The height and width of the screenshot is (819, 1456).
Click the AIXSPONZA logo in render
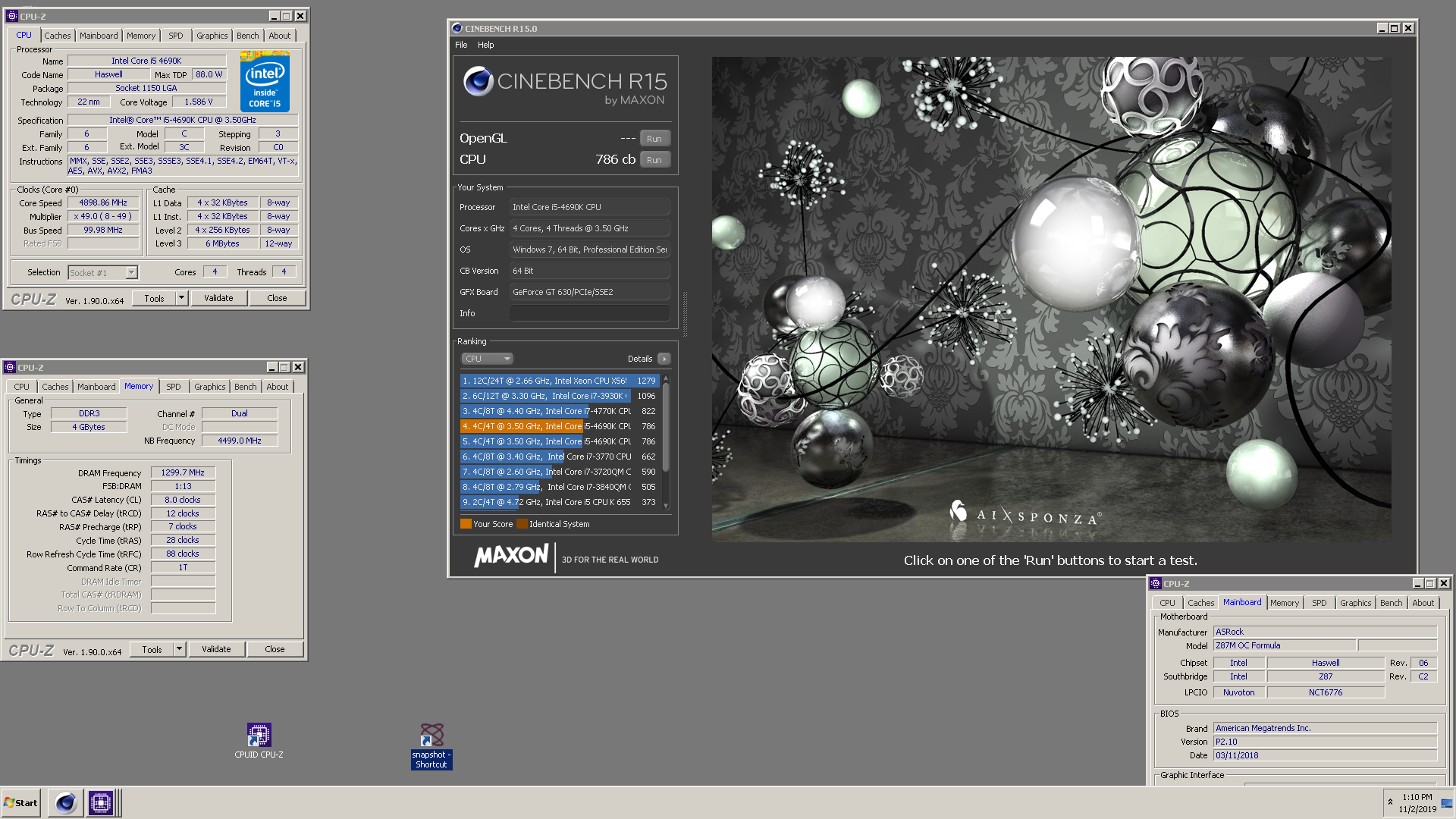(1025, 514)
